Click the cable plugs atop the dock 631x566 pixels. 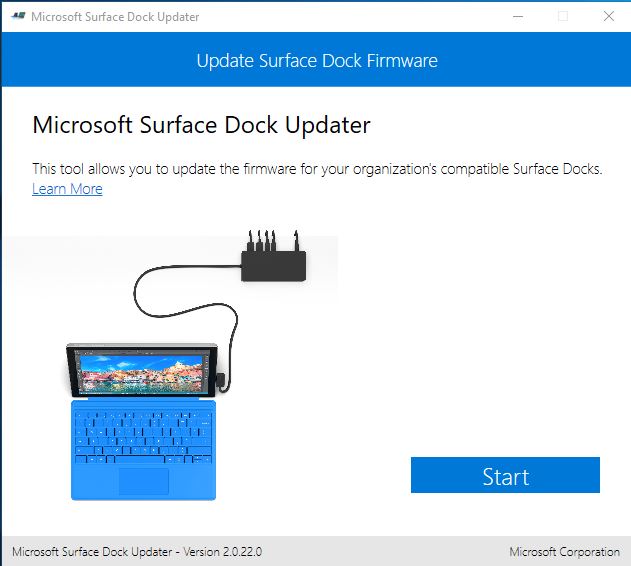[x=273, y=241]
